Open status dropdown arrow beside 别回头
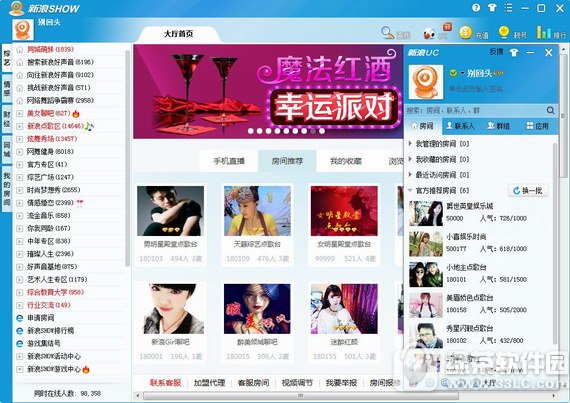The image size is (570, 403). click(462, 73)
